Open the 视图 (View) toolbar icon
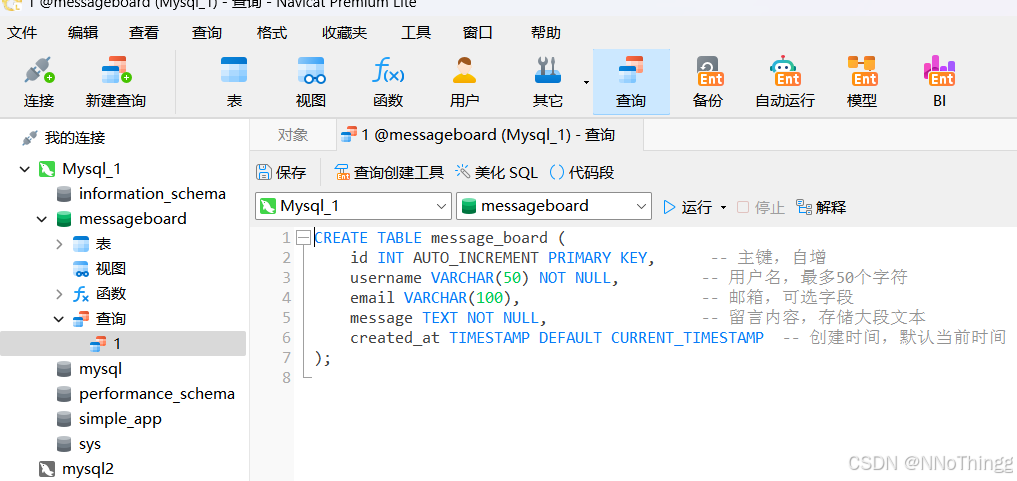Screen dimensions: 1017x481 point(311,81)
